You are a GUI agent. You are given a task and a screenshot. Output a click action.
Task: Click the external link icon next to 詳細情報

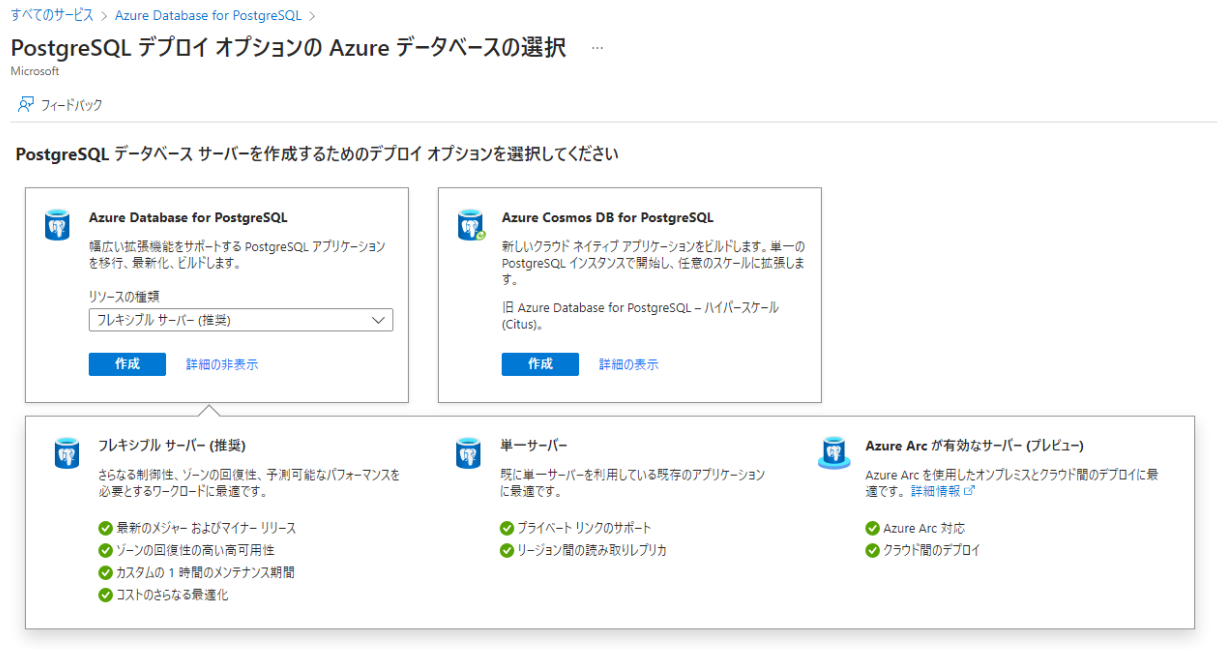pos(969,492)
